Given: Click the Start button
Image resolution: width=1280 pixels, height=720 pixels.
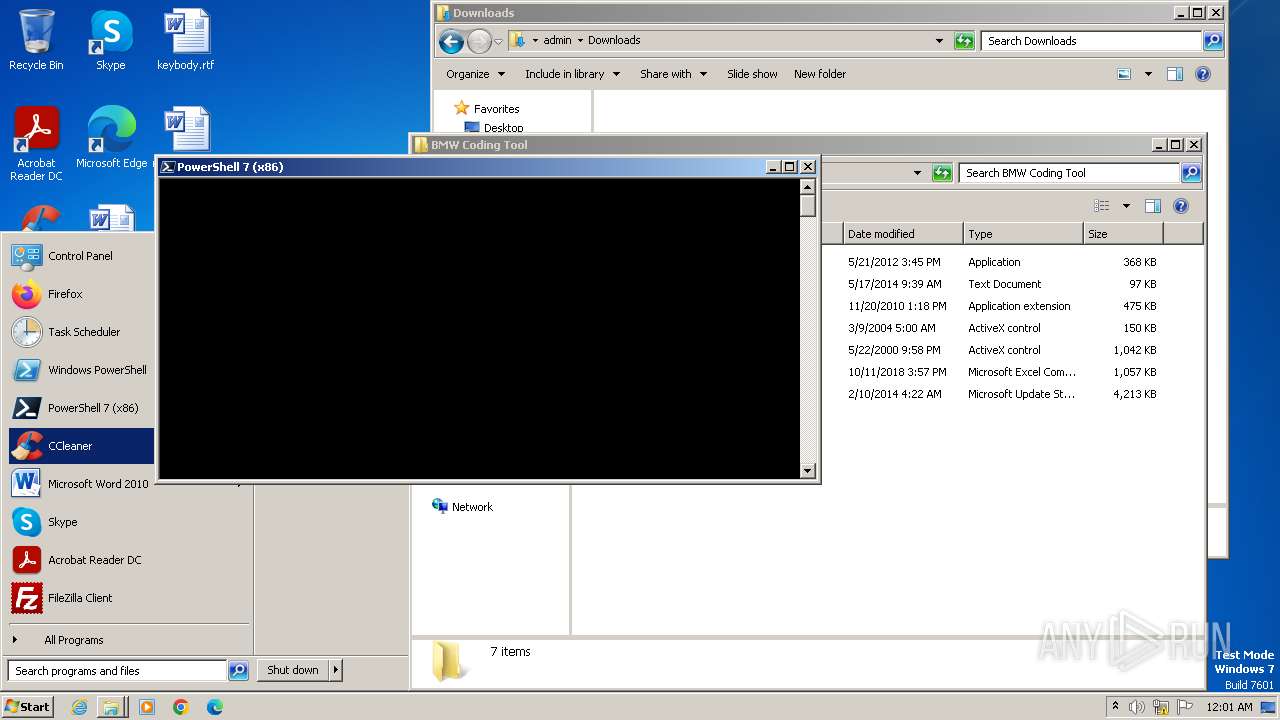Looking at the screenshot, I should (x=28, y=706).
